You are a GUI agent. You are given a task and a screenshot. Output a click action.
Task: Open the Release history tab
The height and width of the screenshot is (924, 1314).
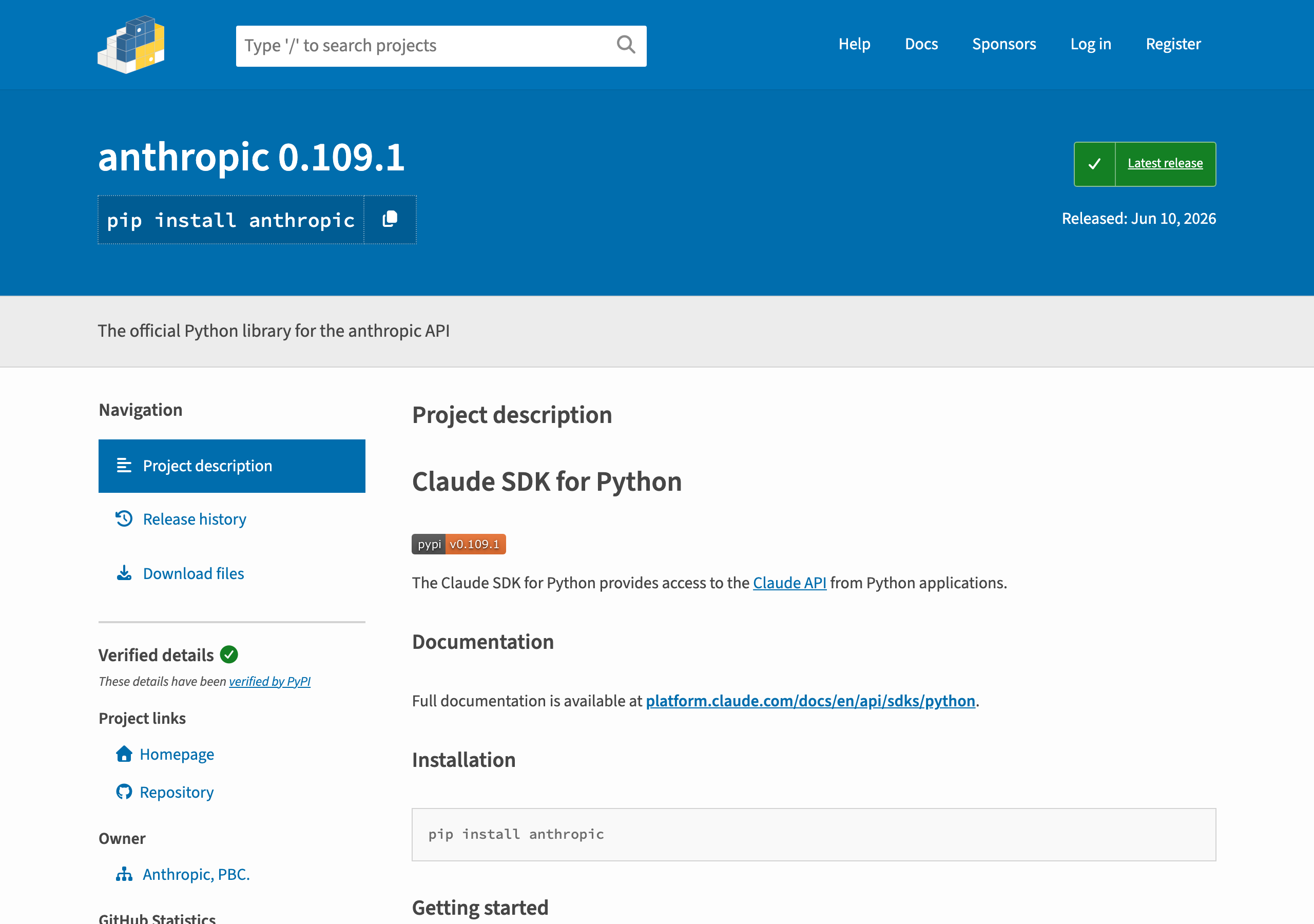tap(194, 518)
